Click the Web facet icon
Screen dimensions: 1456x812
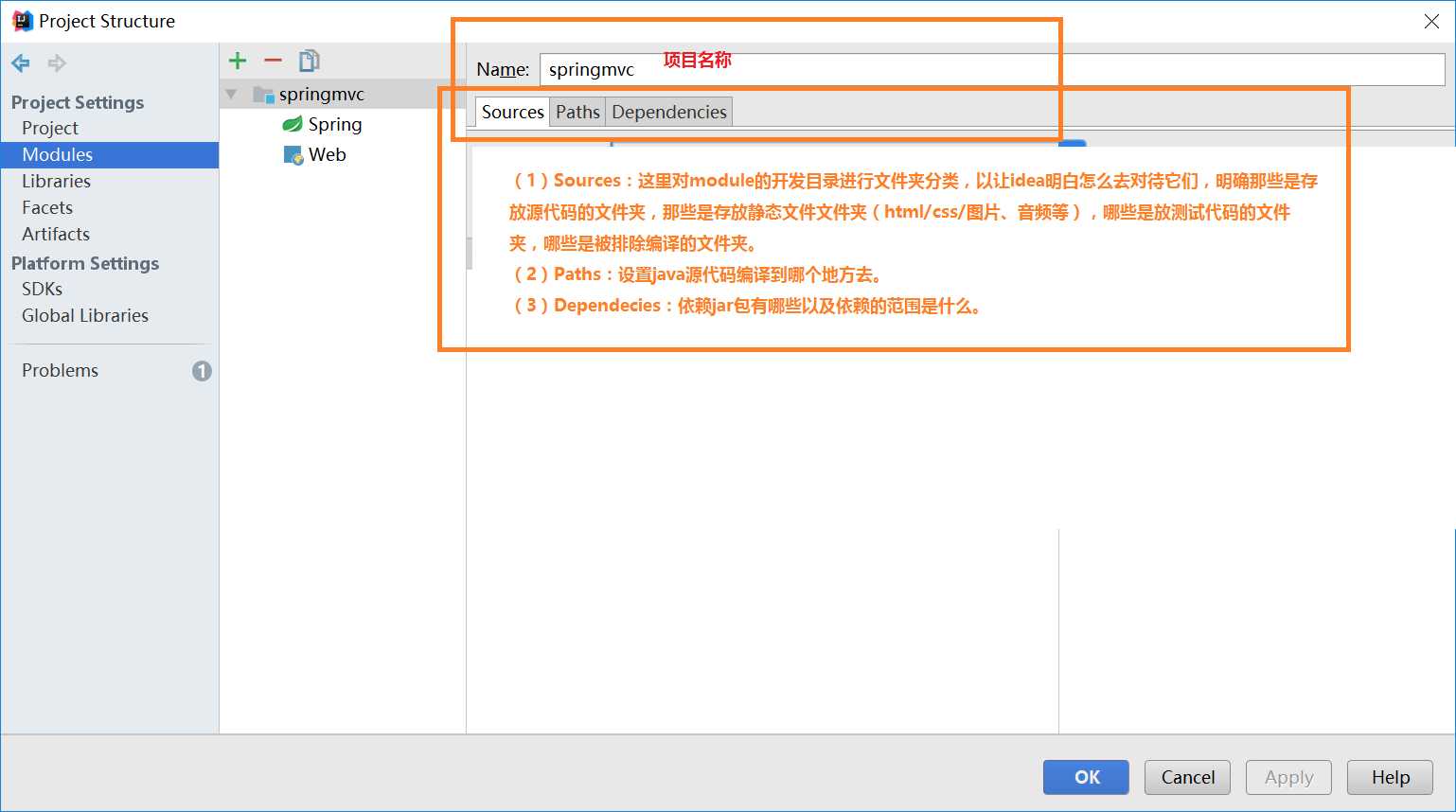293,154
